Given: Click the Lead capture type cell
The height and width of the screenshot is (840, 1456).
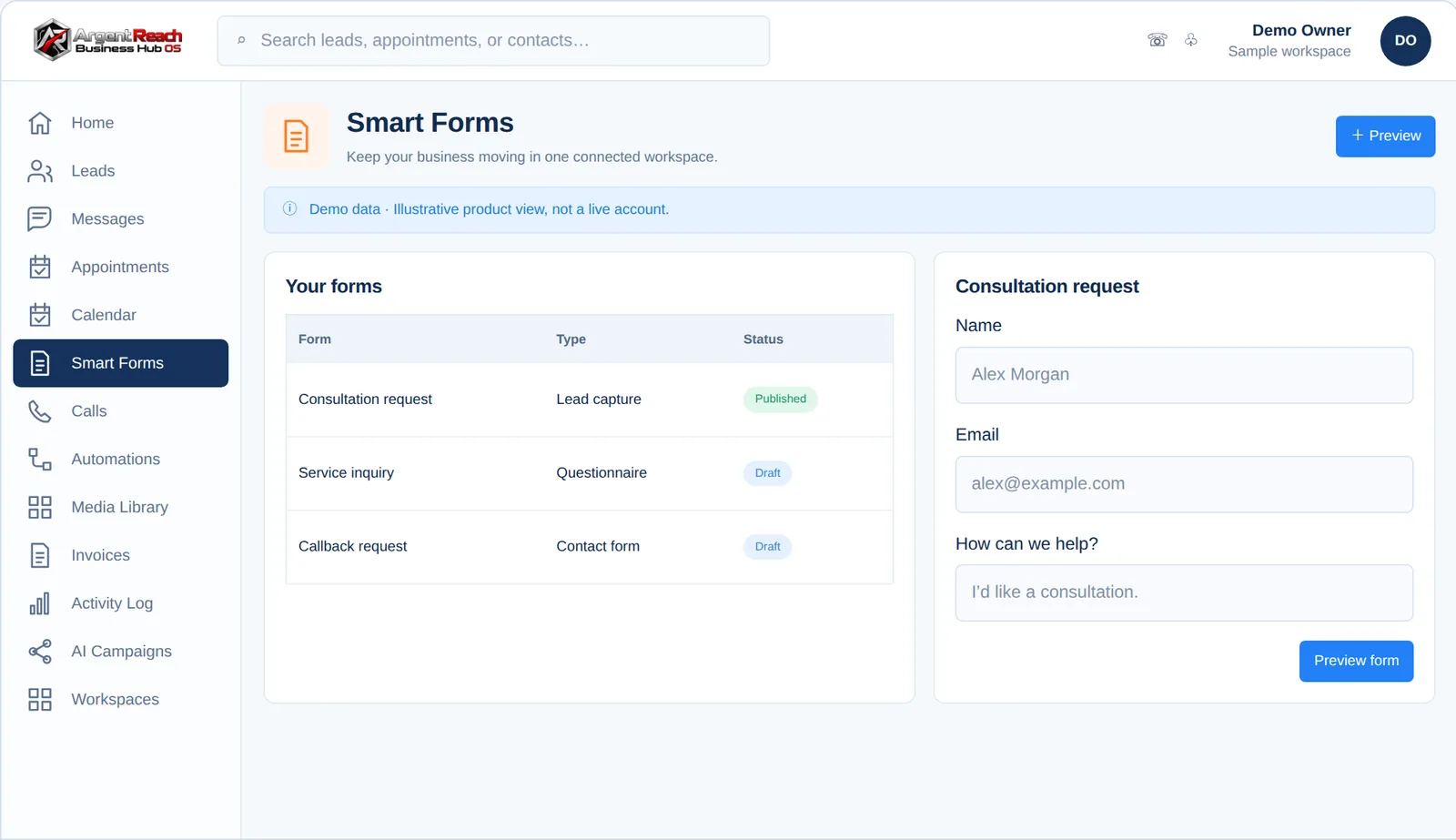Looking at the screenshot, I should tap(599, 400).
